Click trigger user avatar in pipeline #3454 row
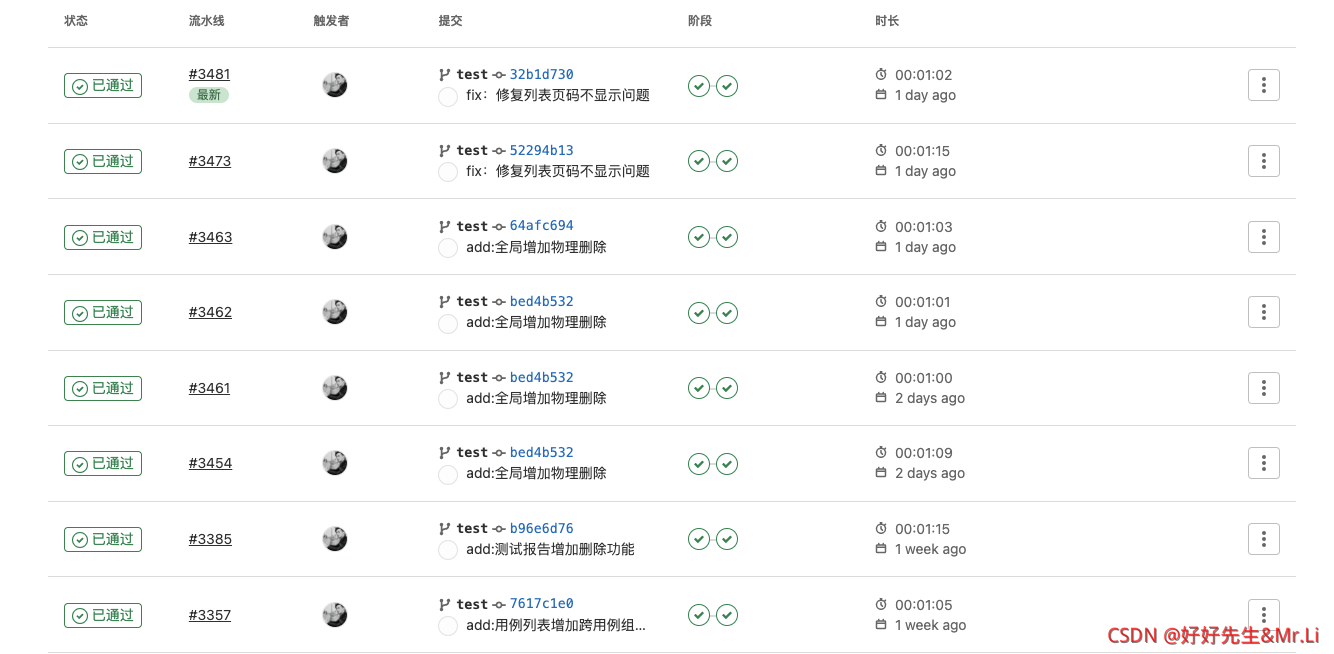This screenshot has width=1334, height=654. click(x=335, y=463)
